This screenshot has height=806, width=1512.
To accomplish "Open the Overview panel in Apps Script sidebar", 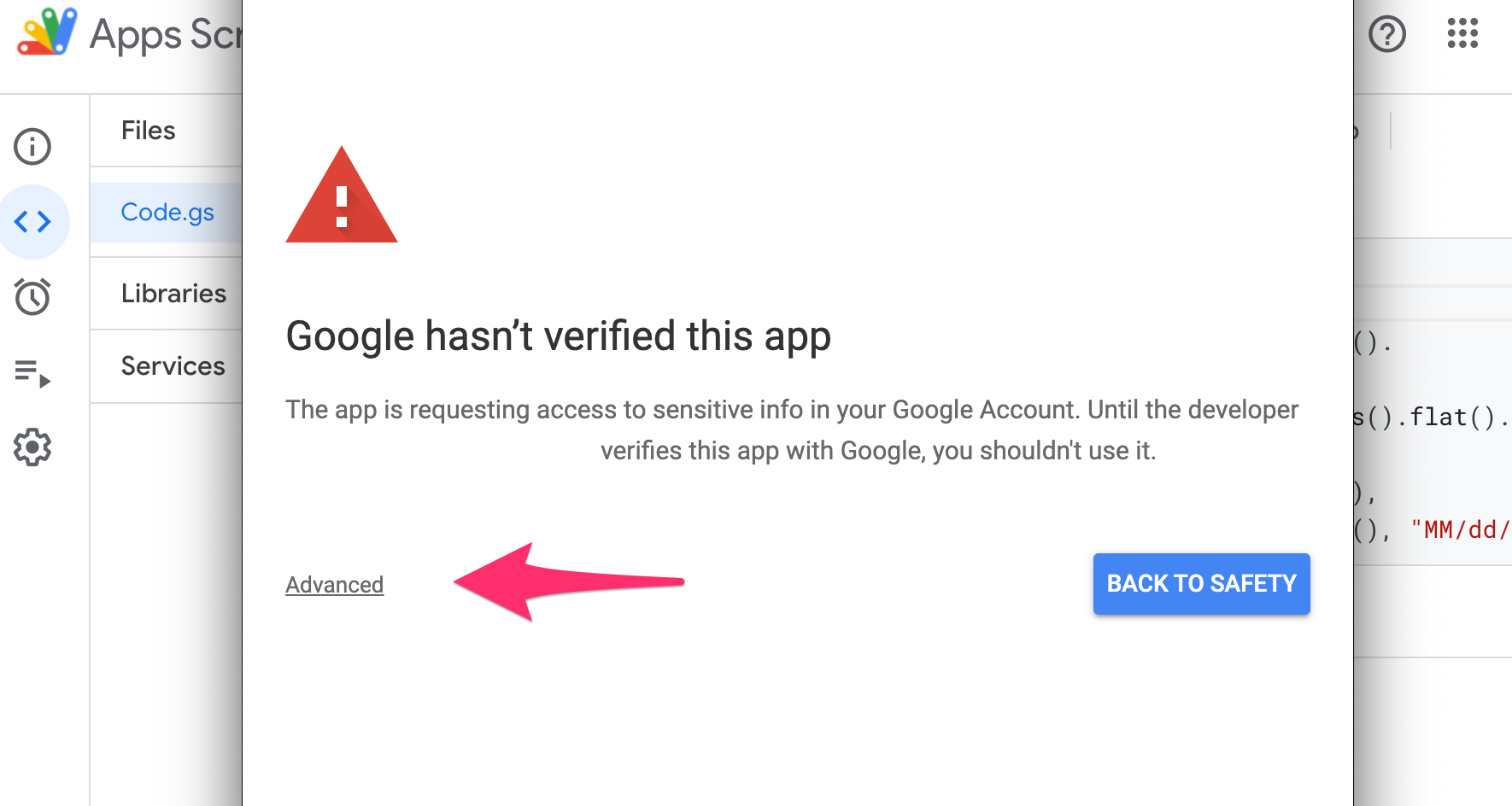I will pyautogui.click(x=32, y=145).
